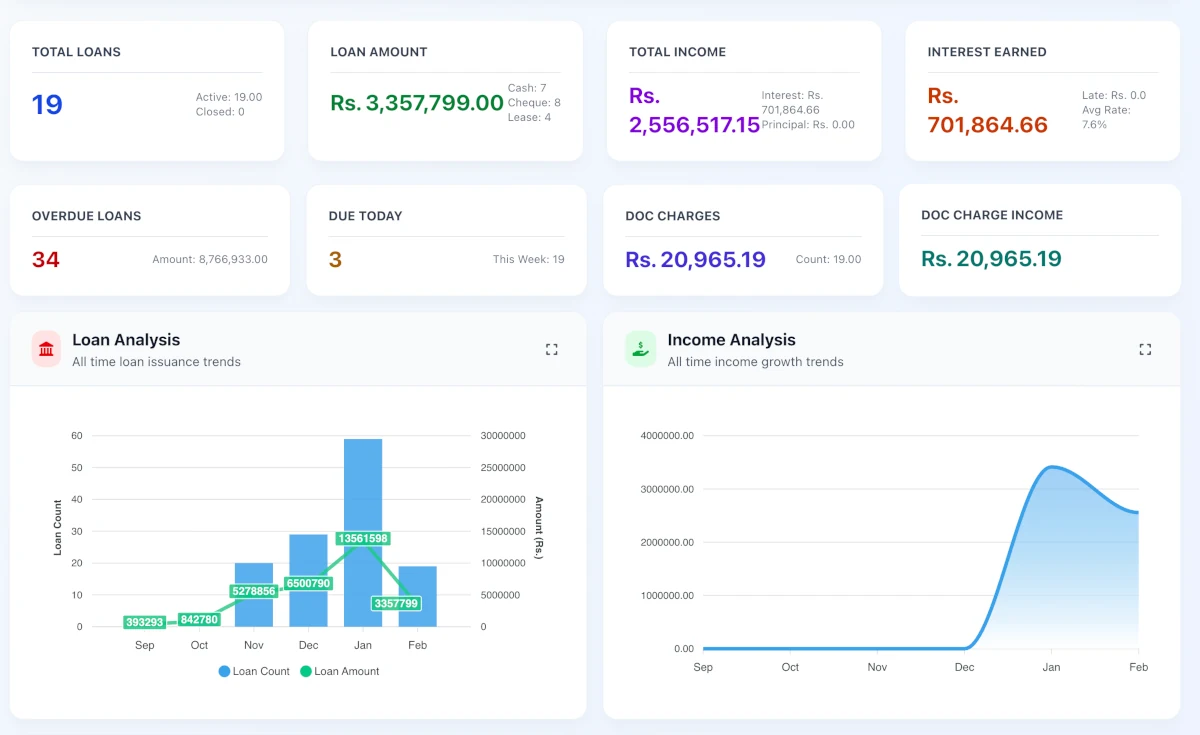Open the Loan Amount card showing Rs. 3,357,799.00

pos(417,103)
